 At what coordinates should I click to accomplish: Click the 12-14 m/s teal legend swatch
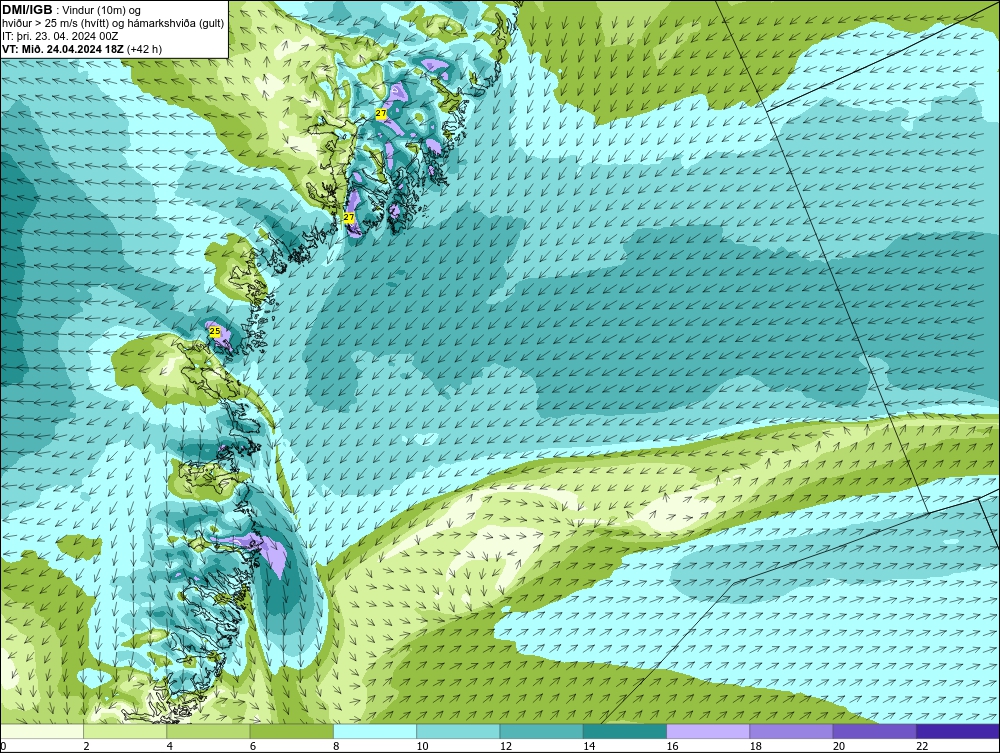click(x=541, y=731)
